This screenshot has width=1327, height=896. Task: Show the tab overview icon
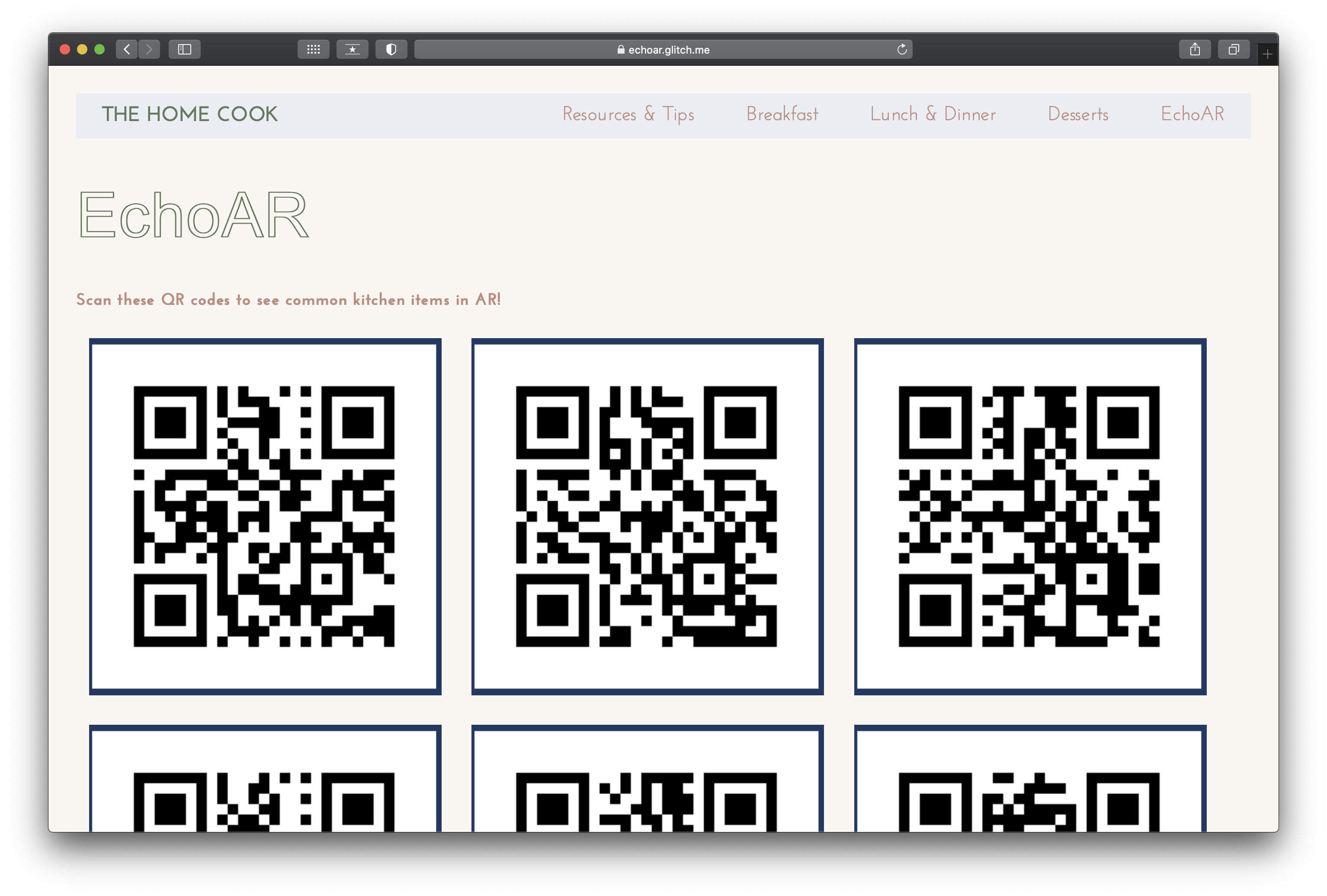tap(1233, 50)
